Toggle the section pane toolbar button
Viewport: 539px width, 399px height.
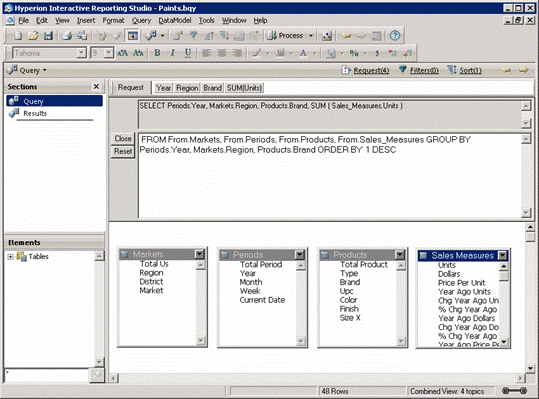pyautogui.click(x=133, y=35)
